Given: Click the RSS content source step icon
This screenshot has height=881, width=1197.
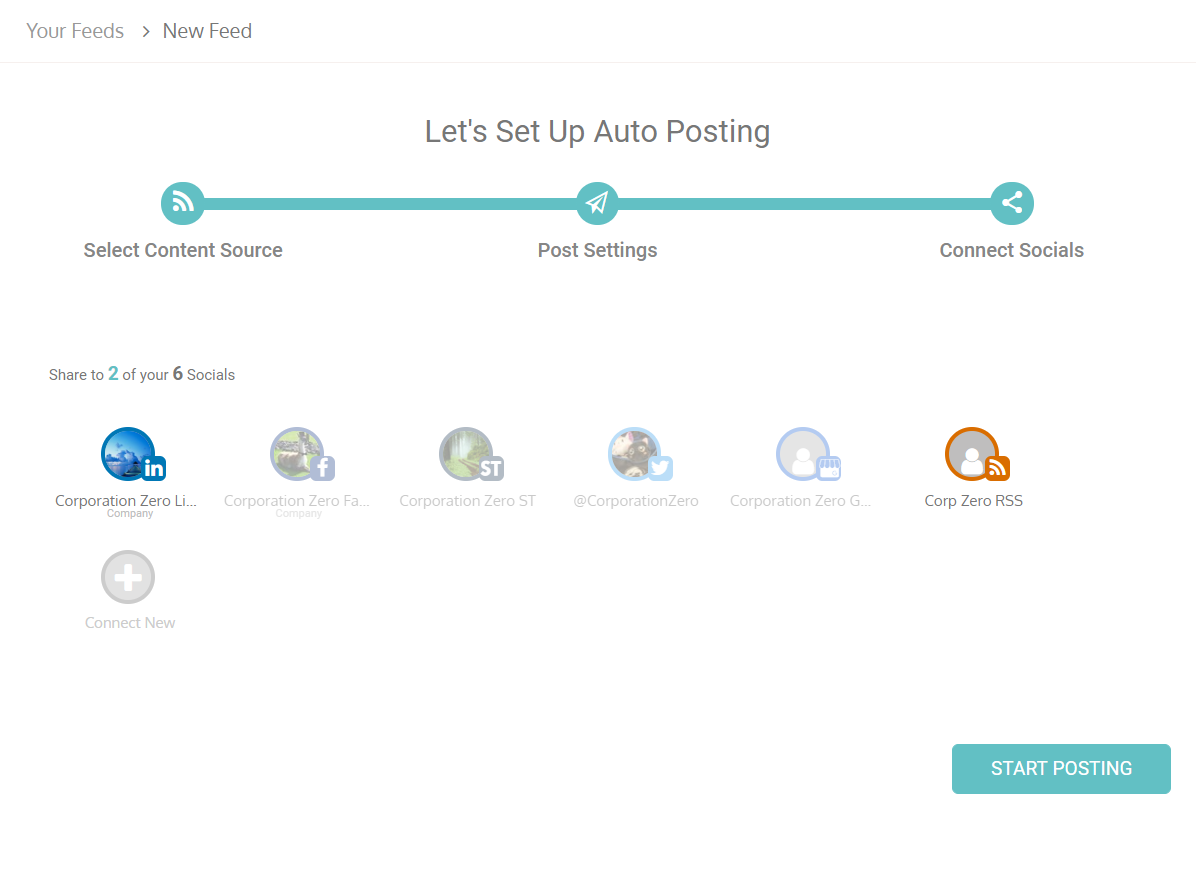Looking at the screenshot, I should click(x=182, y=203).
